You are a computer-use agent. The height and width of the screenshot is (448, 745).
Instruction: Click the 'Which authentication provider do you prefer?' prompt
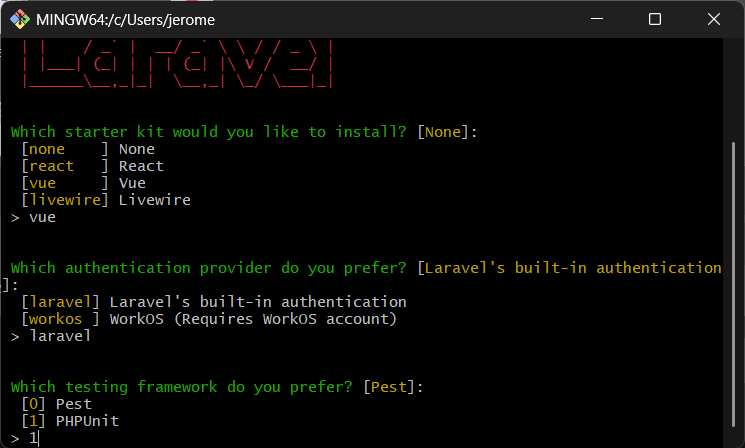[209, 268]
